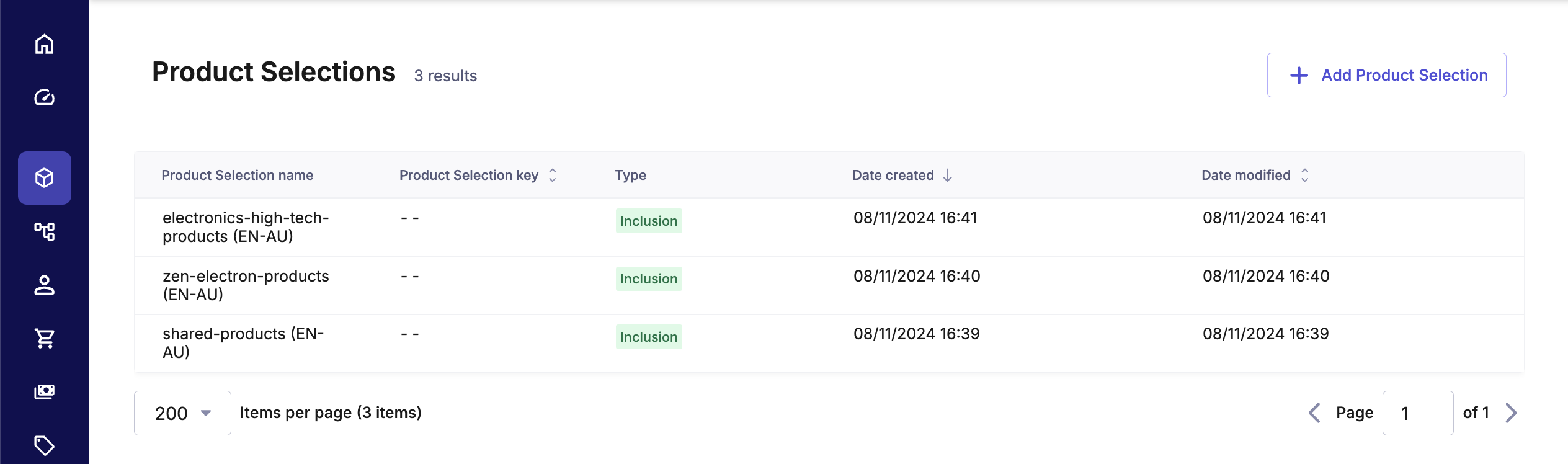Screen dimensions: 1568x464
Task: Open the Orders shopping cart icon
Action: (x=44, y=339)
